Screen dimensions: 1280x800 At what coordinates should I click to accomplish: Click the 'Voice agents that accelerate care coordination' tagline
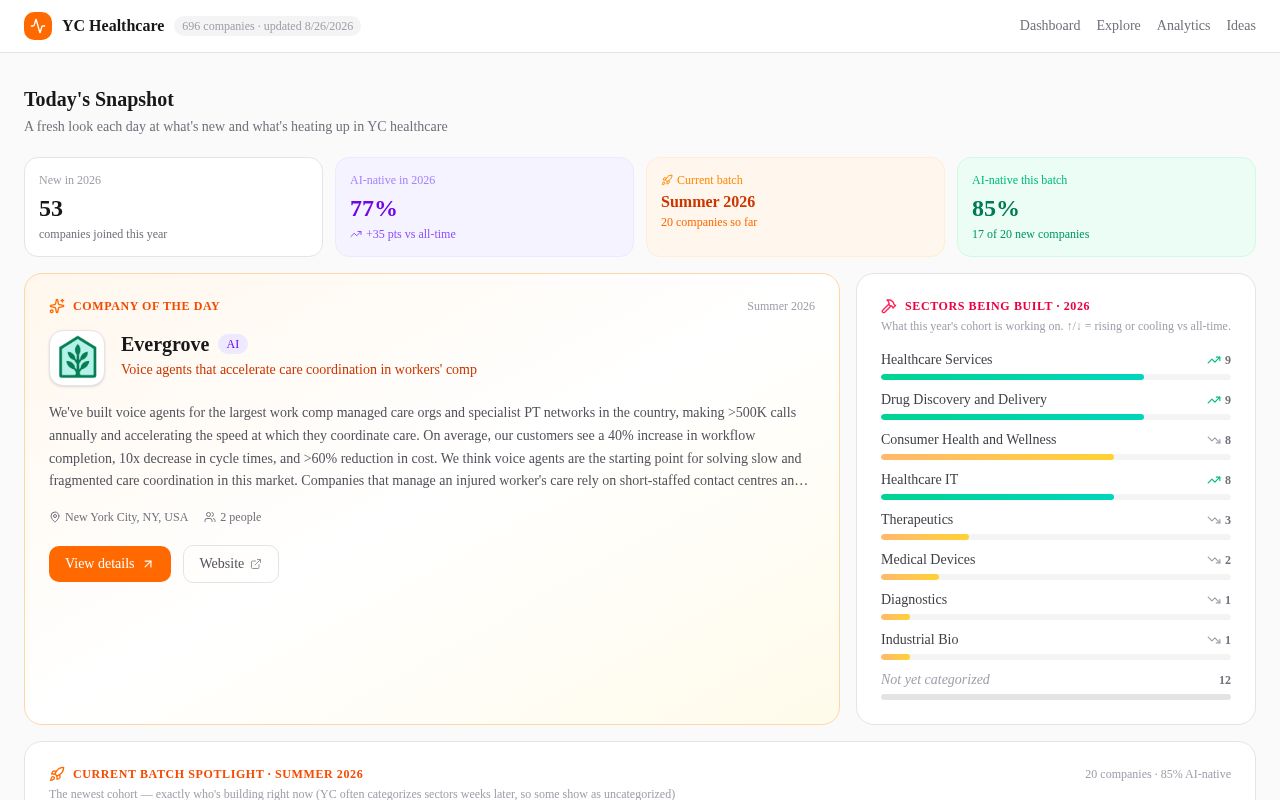299,370
